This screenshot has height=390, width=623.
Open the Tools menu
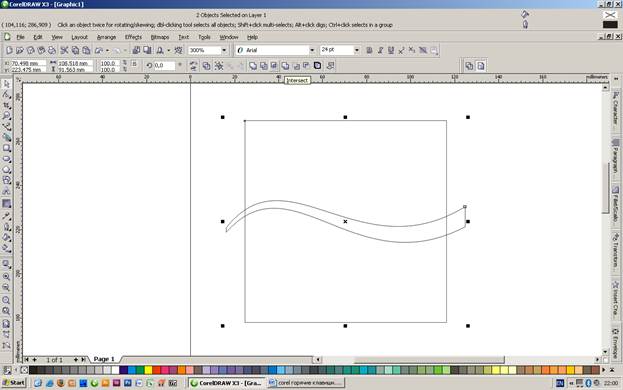[x=204, y=37]
